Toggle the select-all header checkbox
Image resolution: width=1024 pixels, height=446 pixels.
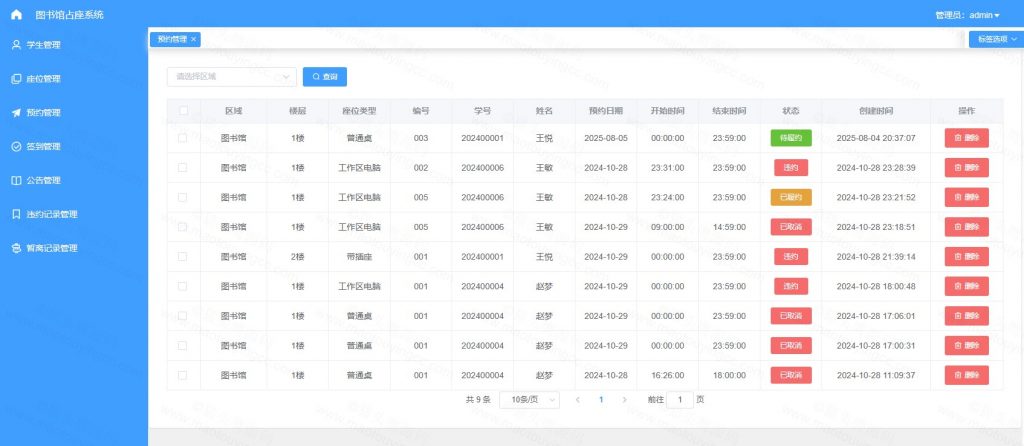183,111
